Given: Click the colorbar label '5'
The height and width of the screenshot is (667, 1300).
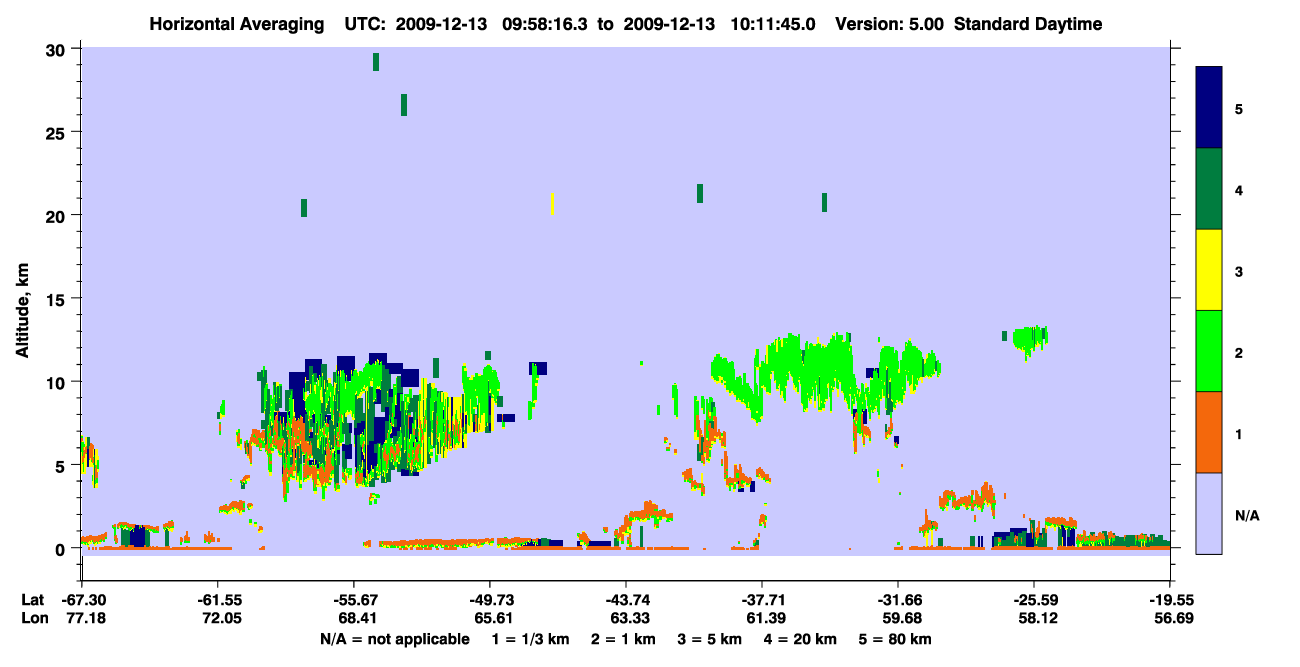Looking at the screenshot, I should [1239, 109].
